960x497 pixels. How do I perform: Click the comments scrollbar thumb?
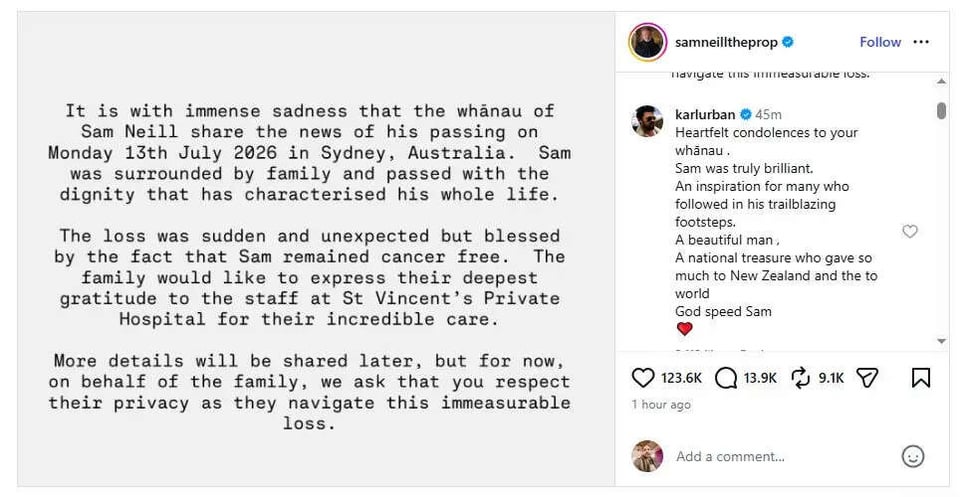941,110
